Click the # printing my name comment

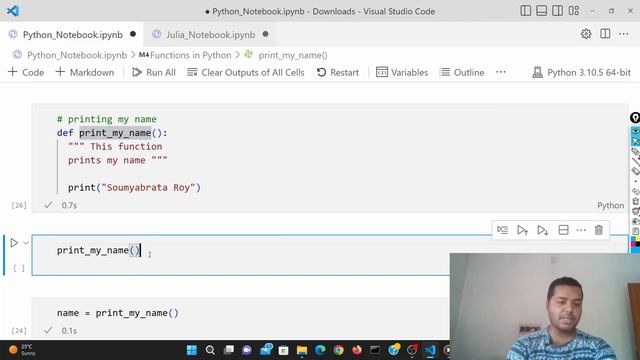pyautogui.click(x=107, y=119)
